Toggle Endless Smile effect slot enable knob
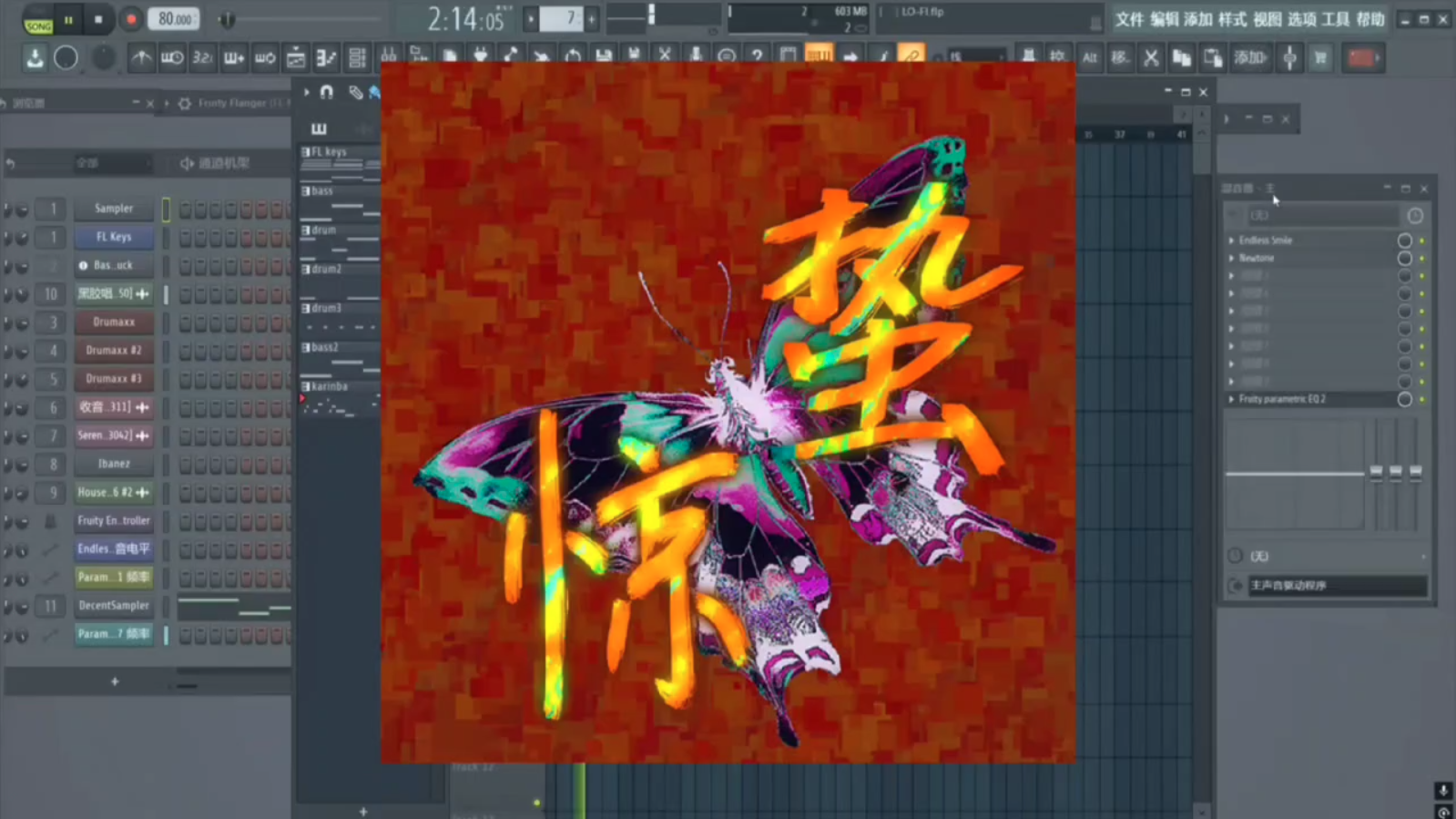The width and height of the screenshot is (1456, 819). click(1404, 241)
